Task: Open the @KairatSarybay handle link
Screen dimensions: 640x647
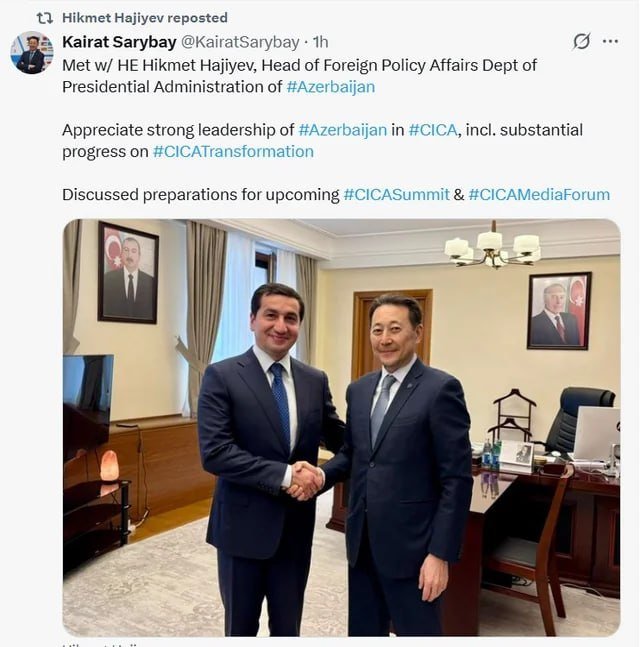Action: (x=240, y=42)
